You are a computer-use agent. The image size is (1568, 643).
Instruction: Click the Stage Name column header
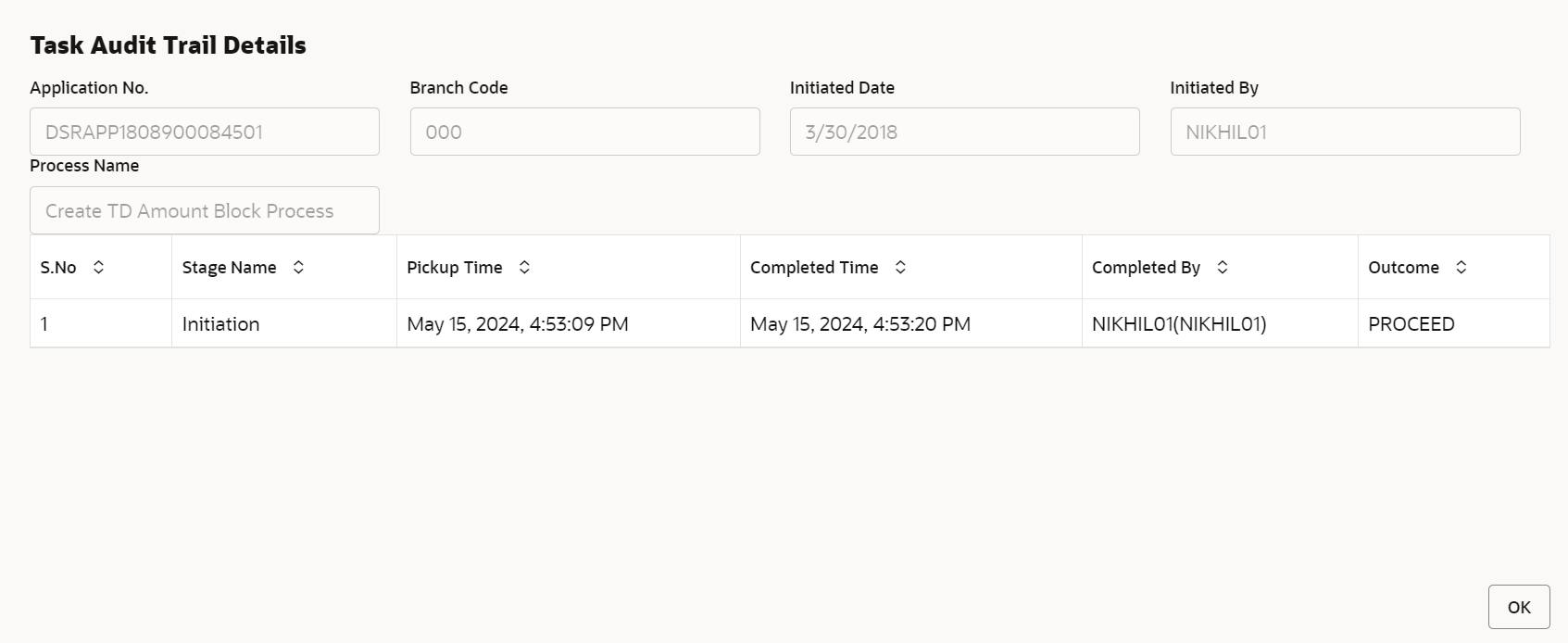229,268
